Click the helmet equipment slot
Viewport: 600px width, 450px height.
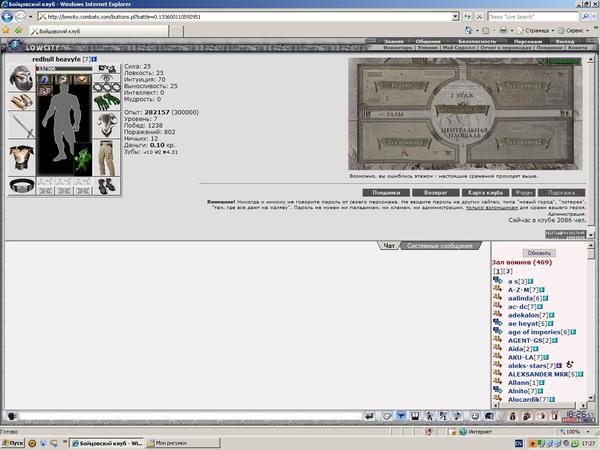pyautogui.click(x=21, y=78)
